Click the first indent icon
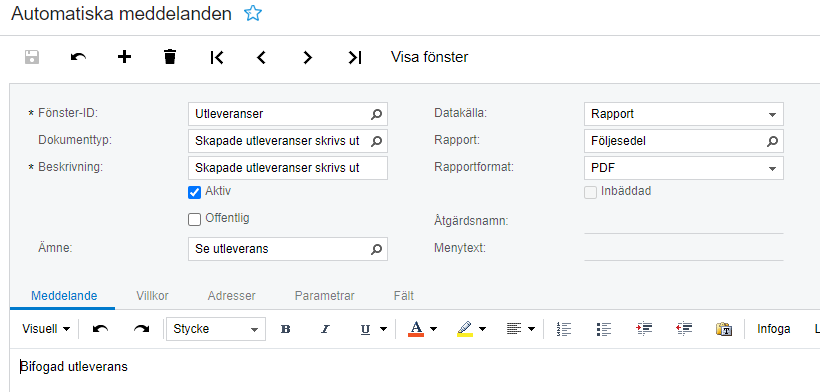 pos(644,329)
